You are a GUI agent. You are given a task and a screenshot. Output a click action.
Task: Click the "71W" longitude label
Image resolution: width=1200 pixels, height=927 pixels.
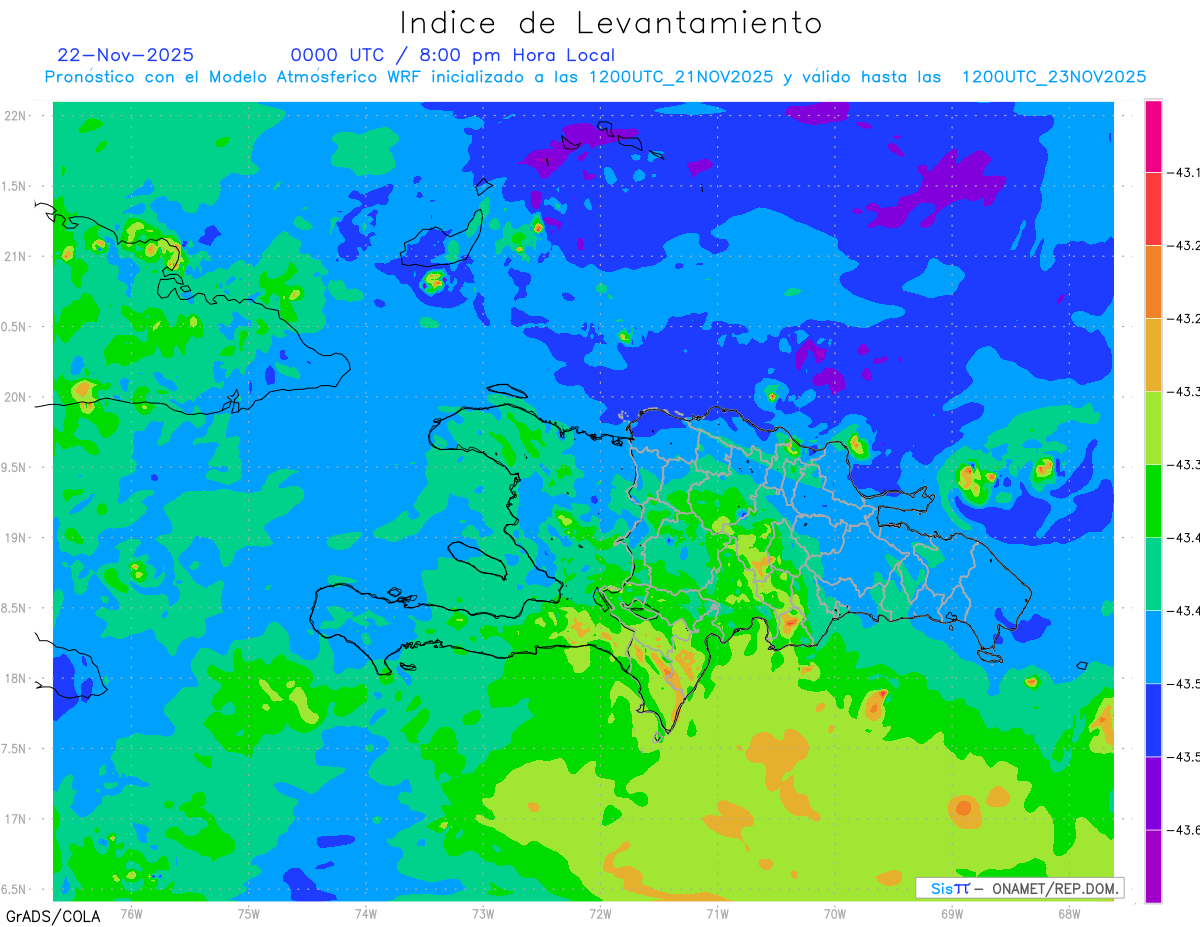coord(717,913)
